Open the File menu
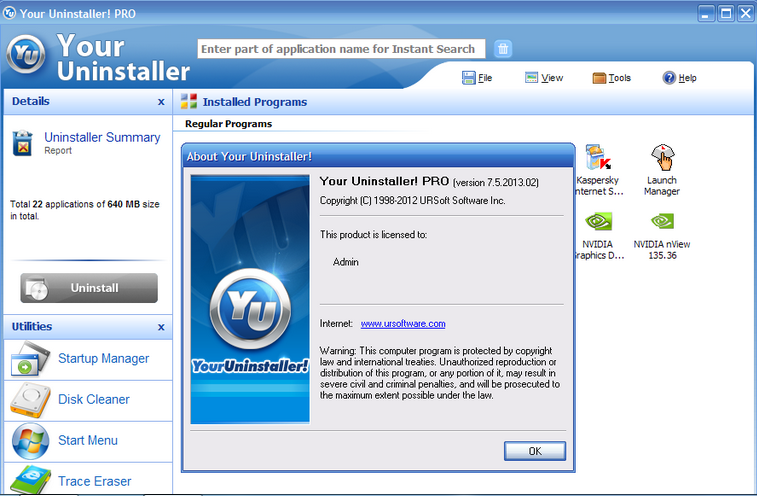 pyautogui.click(x=477, y=78)
